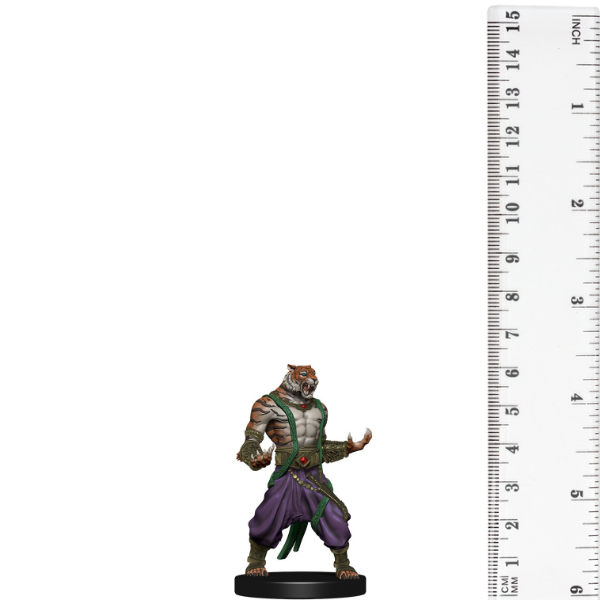600x600 pixels.
Task: Click the black round base of the miniature
Action: (300, 584)
